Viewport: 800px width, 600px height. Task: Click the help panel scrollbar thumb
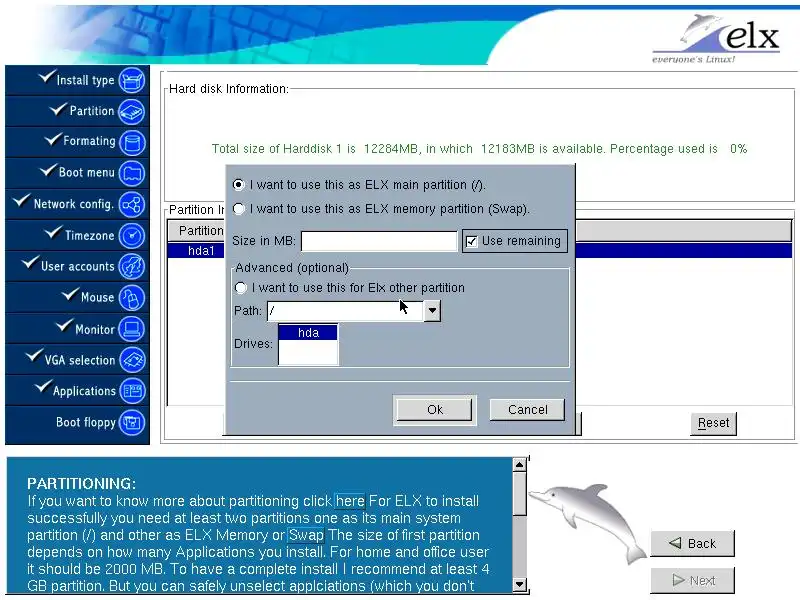point(519,494)
